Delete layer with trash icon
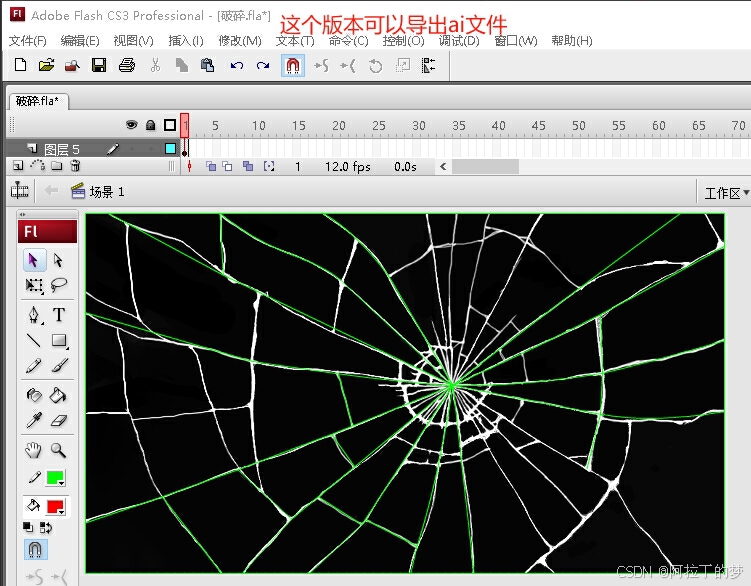 [x=75, y=166]
